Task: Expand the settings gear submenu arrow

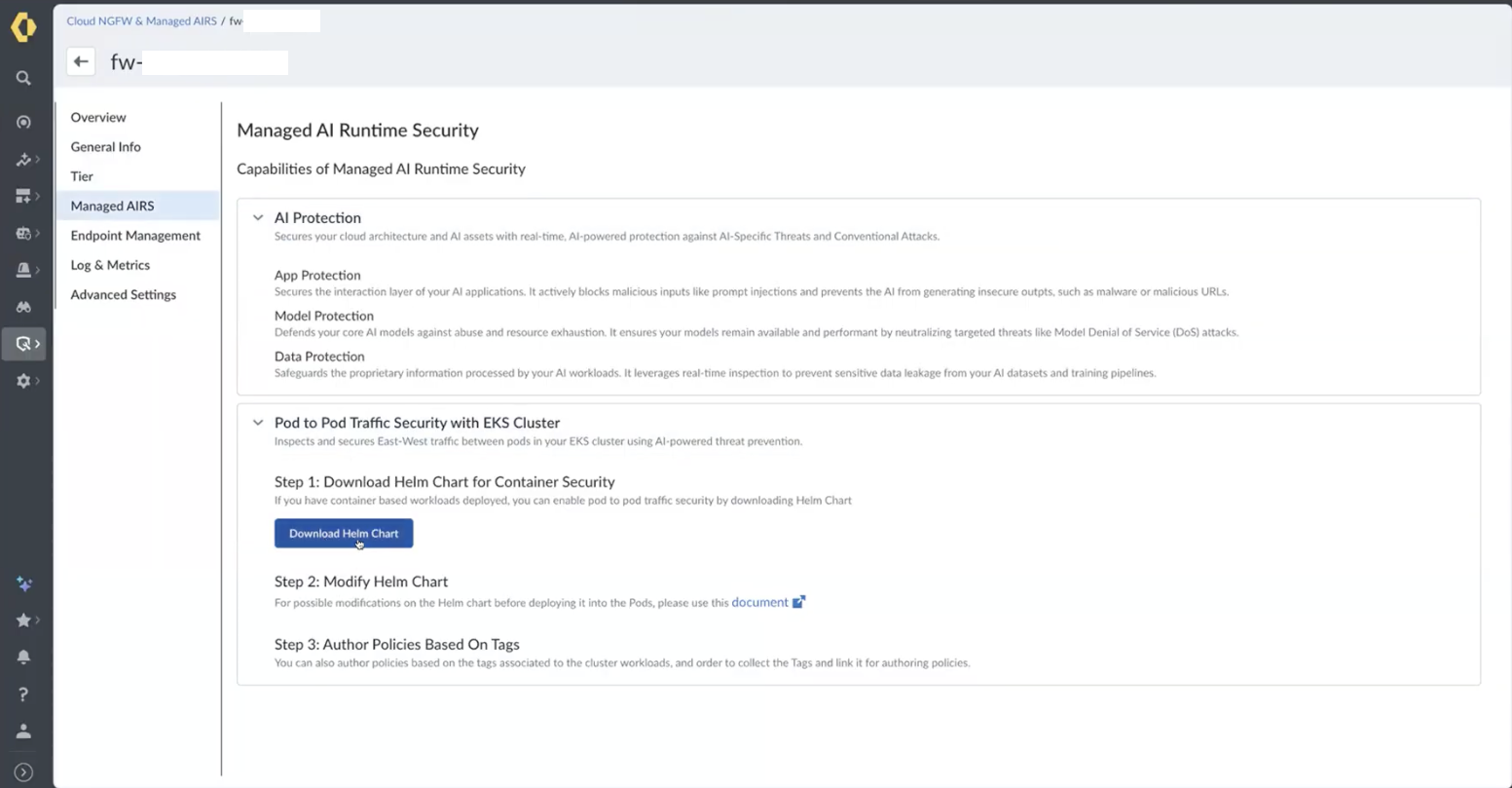Action: click(x=38, y=381)
